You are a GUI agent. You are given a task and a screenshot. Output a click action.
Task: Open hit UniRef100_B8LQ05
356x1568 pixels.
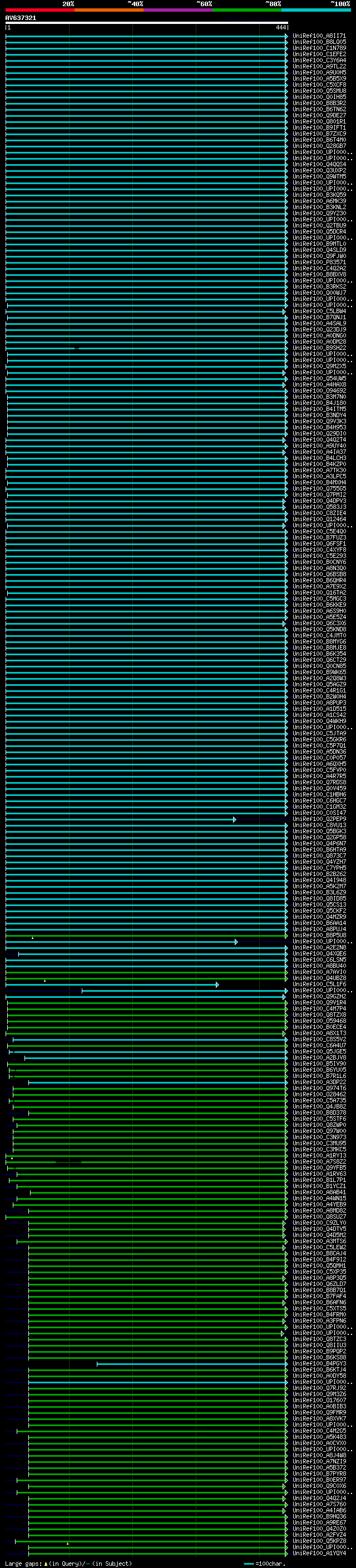click(x=319, y=42)
